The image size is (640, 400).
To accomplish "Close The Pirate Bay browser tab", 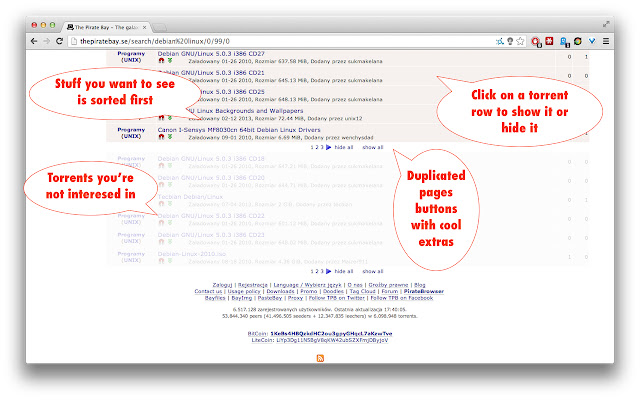I will click(144, 27).
